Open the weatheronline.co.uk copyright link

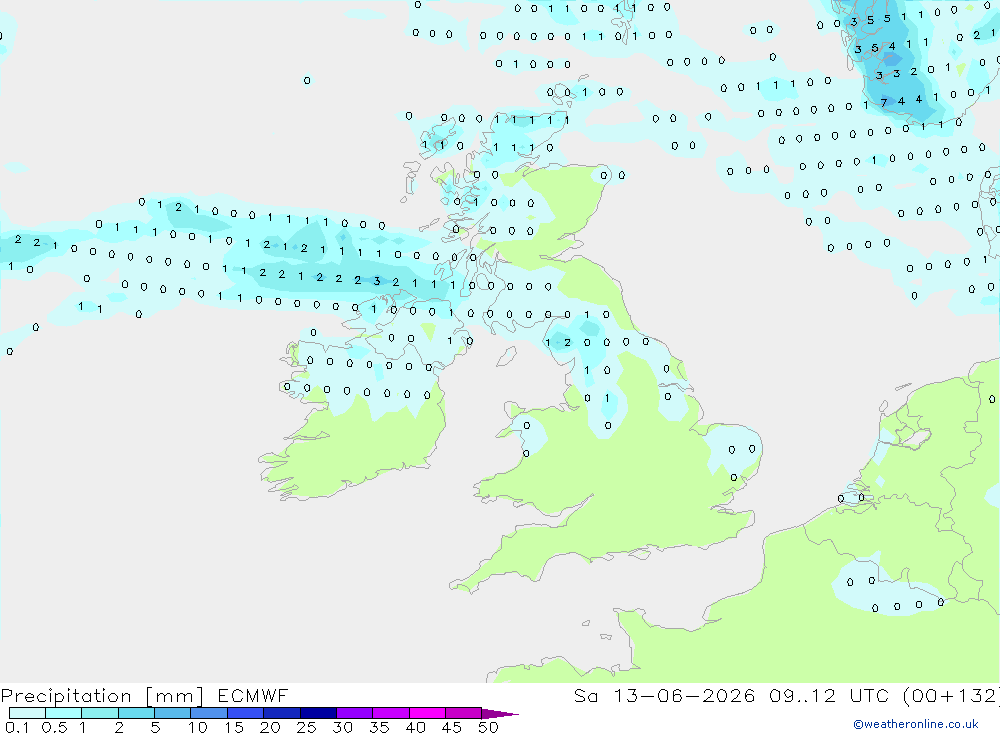pyautogui.click(x=915, y=724)
